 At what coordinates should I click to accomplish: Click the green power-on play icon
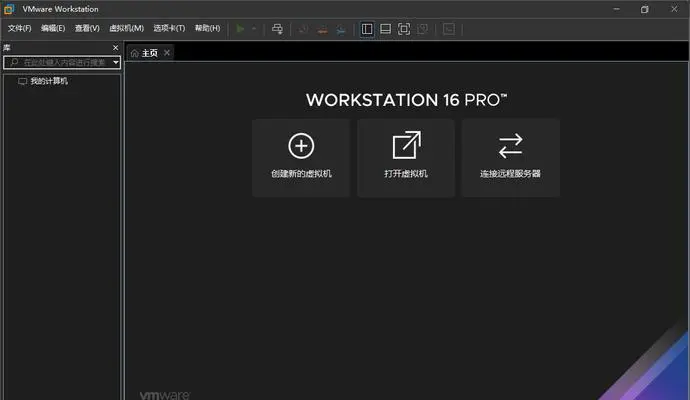pyautogui.click(x=240, y=29)
